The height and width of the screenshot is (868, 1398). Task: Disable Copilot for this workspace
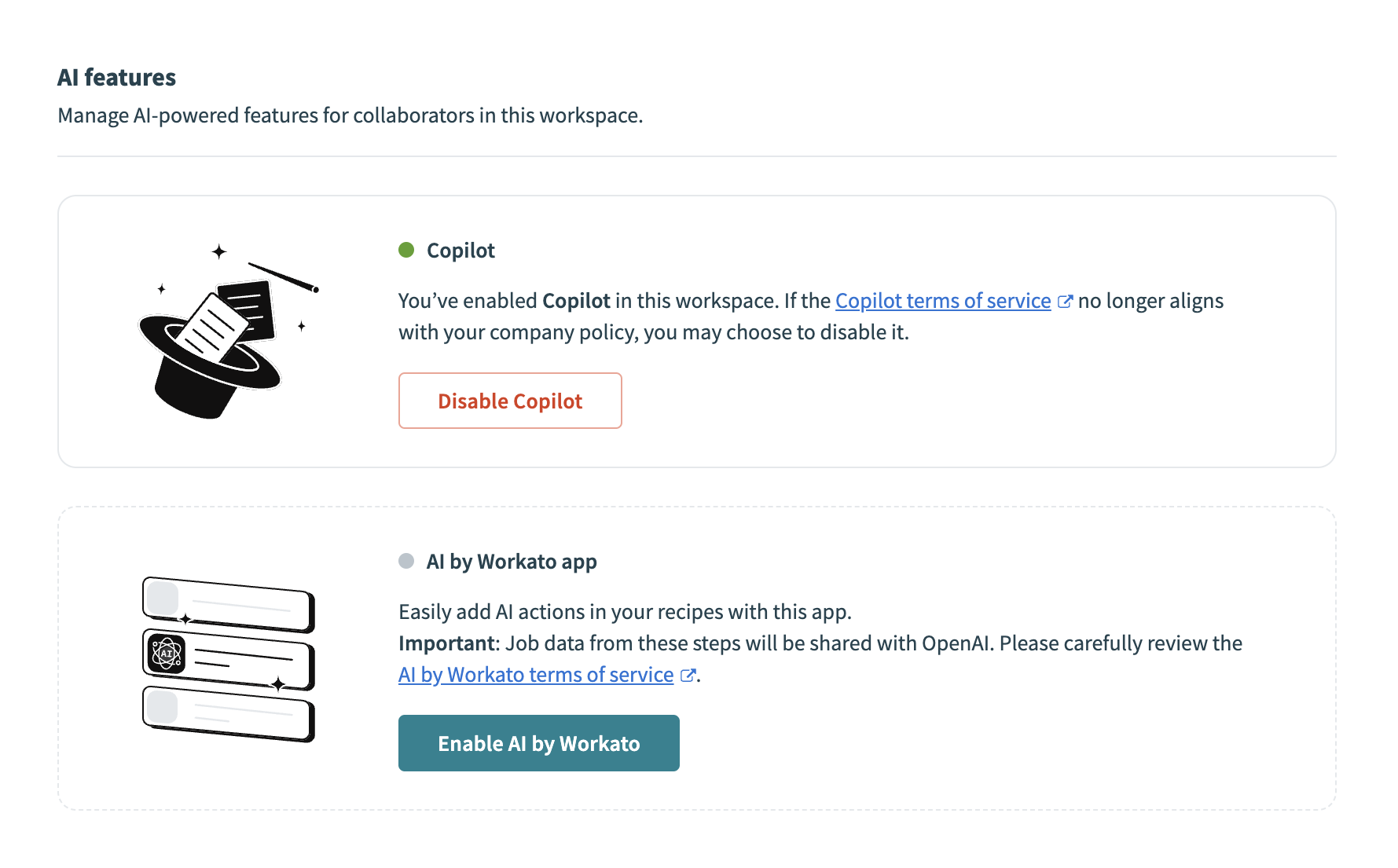tap(509, 401)
